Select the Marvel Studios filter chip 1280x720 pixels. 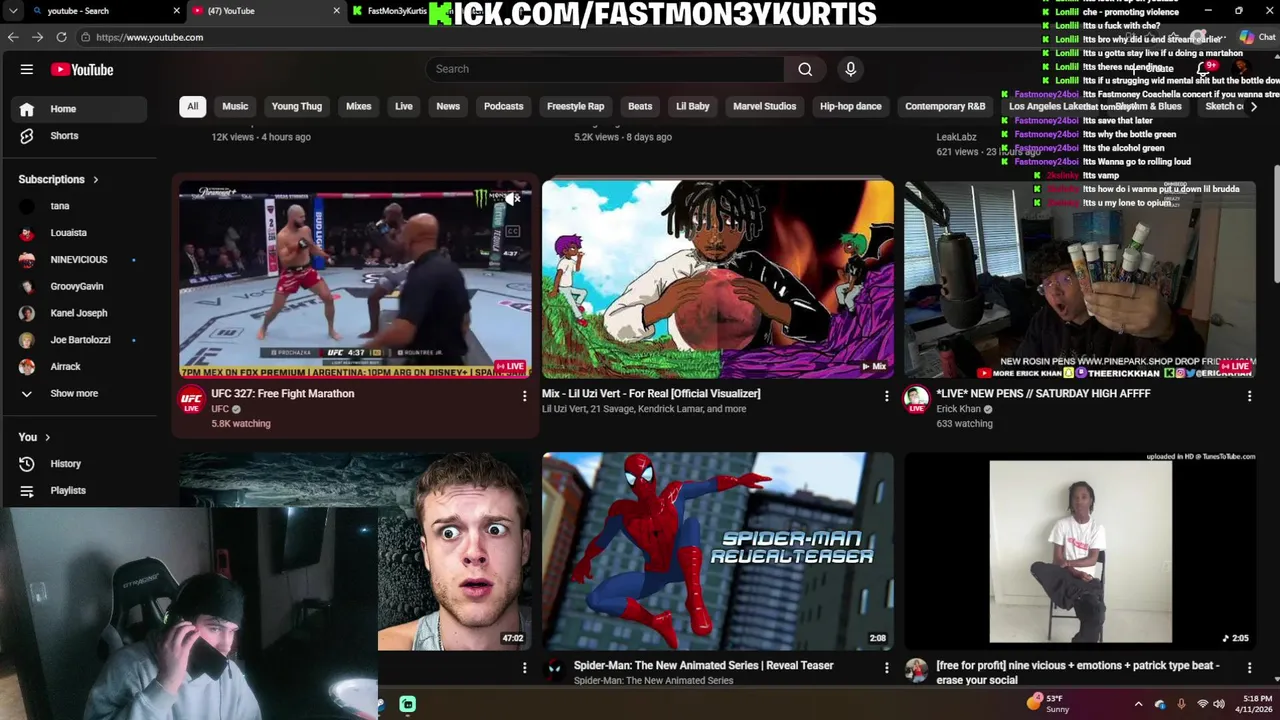point(764,106)
